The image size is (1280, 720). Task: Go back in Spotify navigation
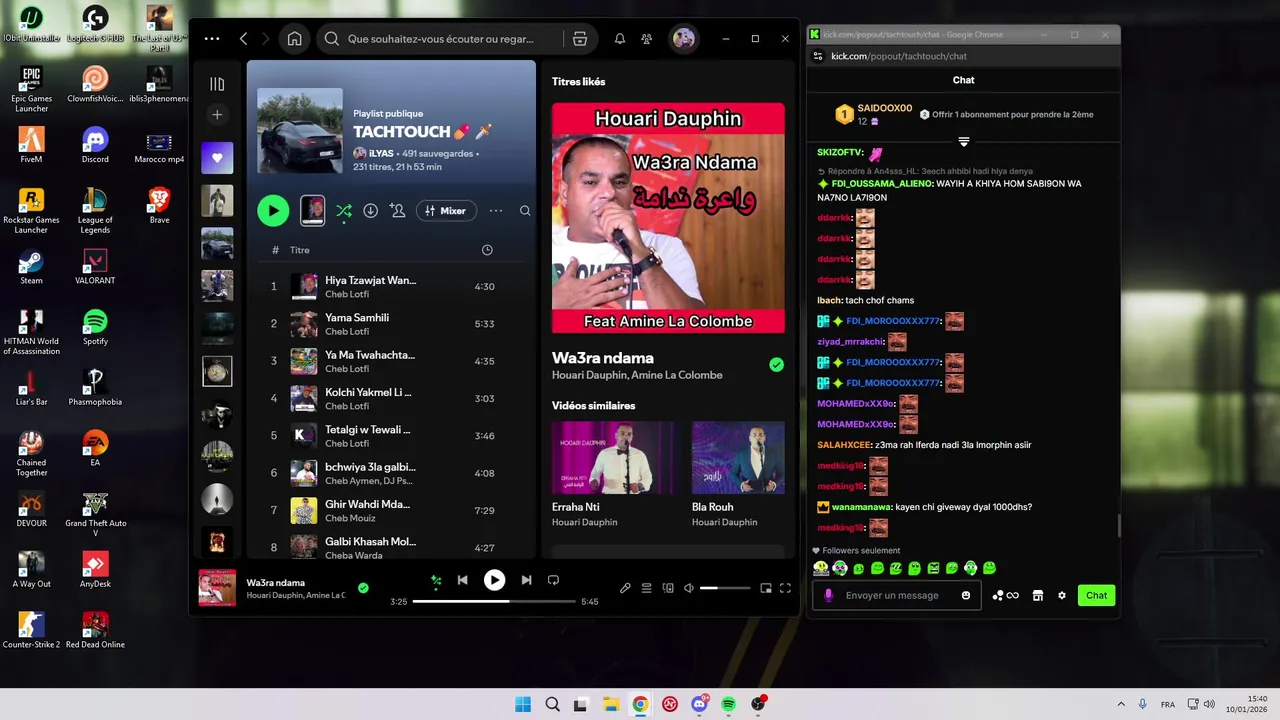[x=243, y=39]
